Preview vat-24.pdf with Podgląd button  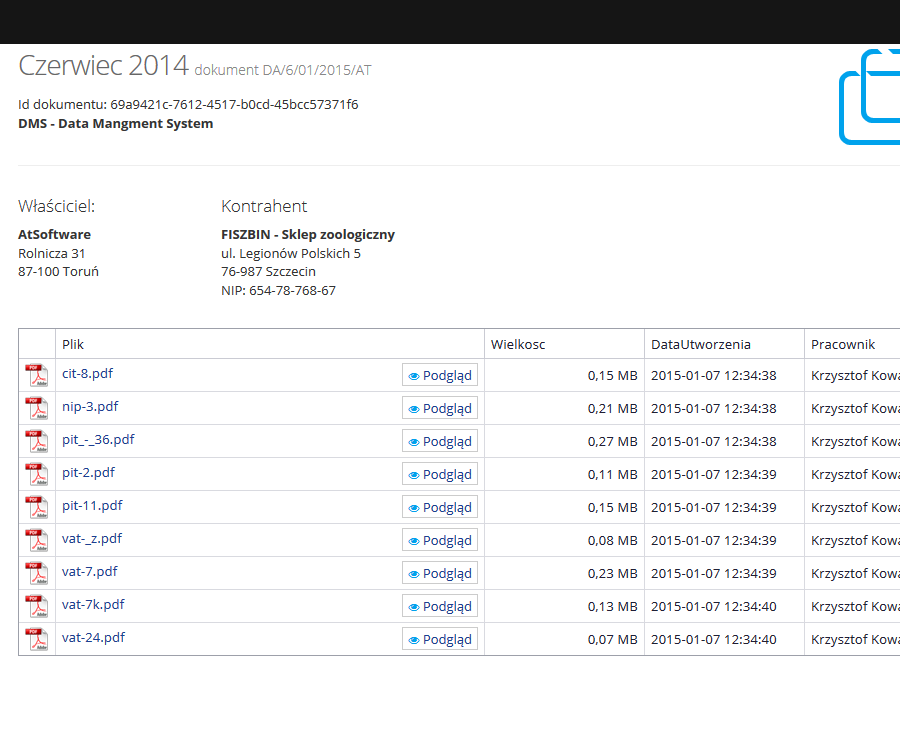440,639
